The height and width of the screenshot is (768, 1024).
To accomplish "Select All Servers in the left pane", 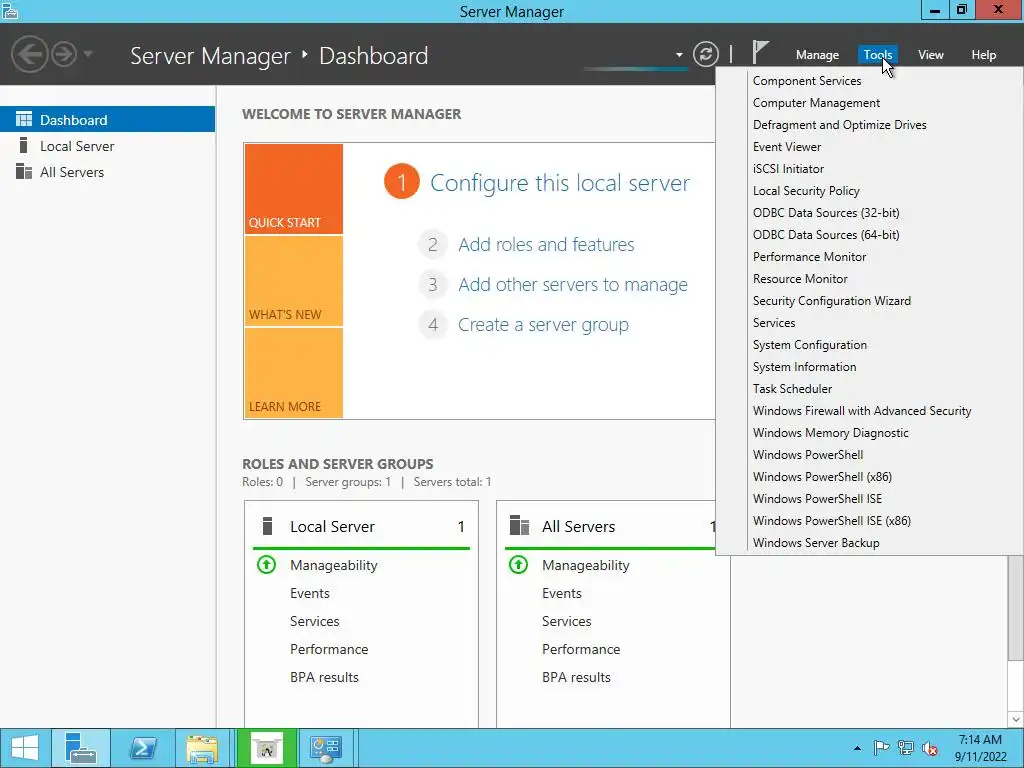I will [x=107, y=172].
